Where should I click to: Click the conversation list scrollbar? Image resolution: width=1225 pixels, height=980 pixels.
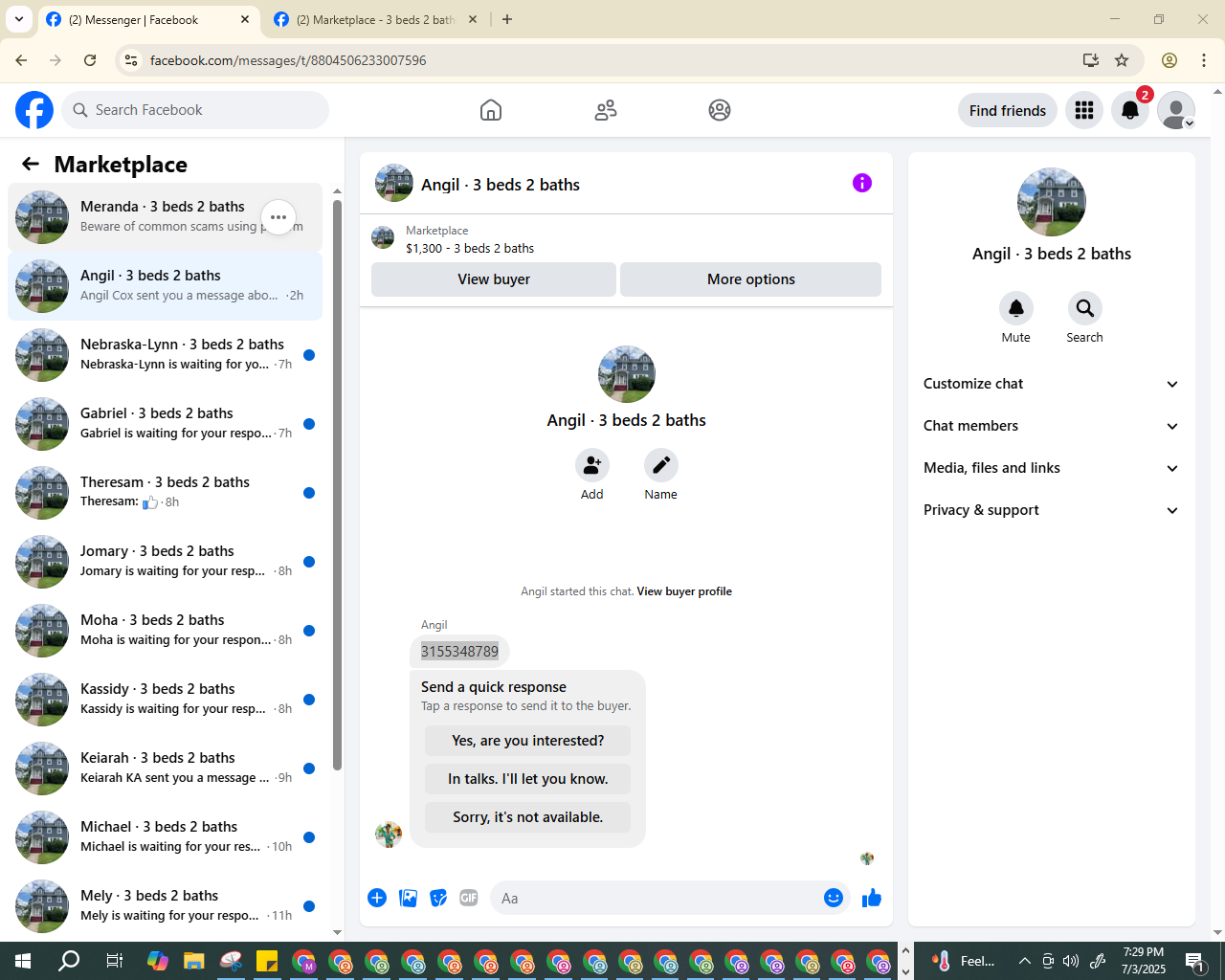[337, 484]
